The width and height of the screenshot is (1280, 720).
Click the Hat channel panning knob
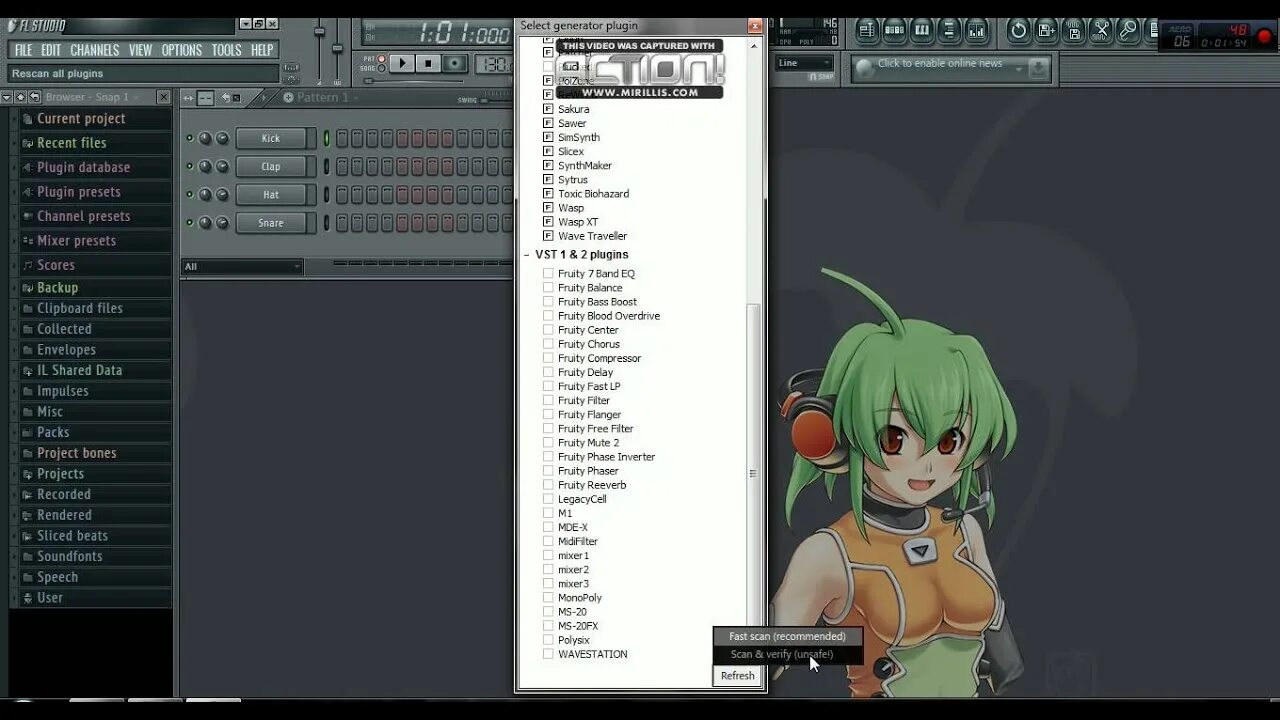pos(205,194)
